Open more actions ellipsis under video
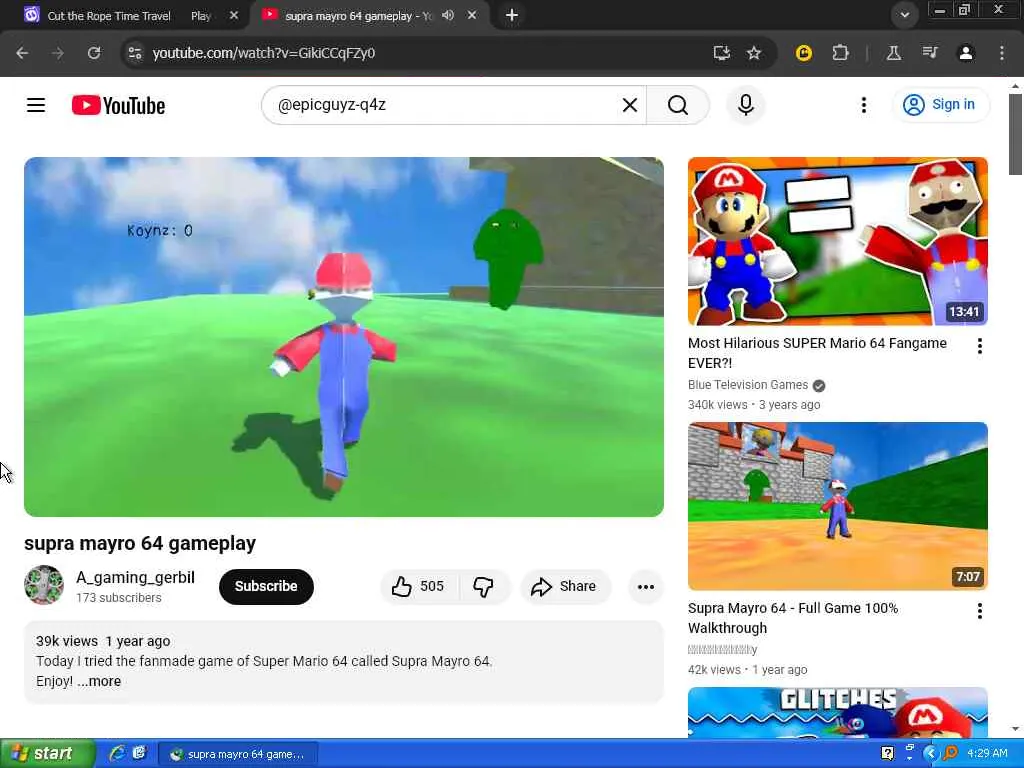This screenshot has width=1024, height=768. 646,586
